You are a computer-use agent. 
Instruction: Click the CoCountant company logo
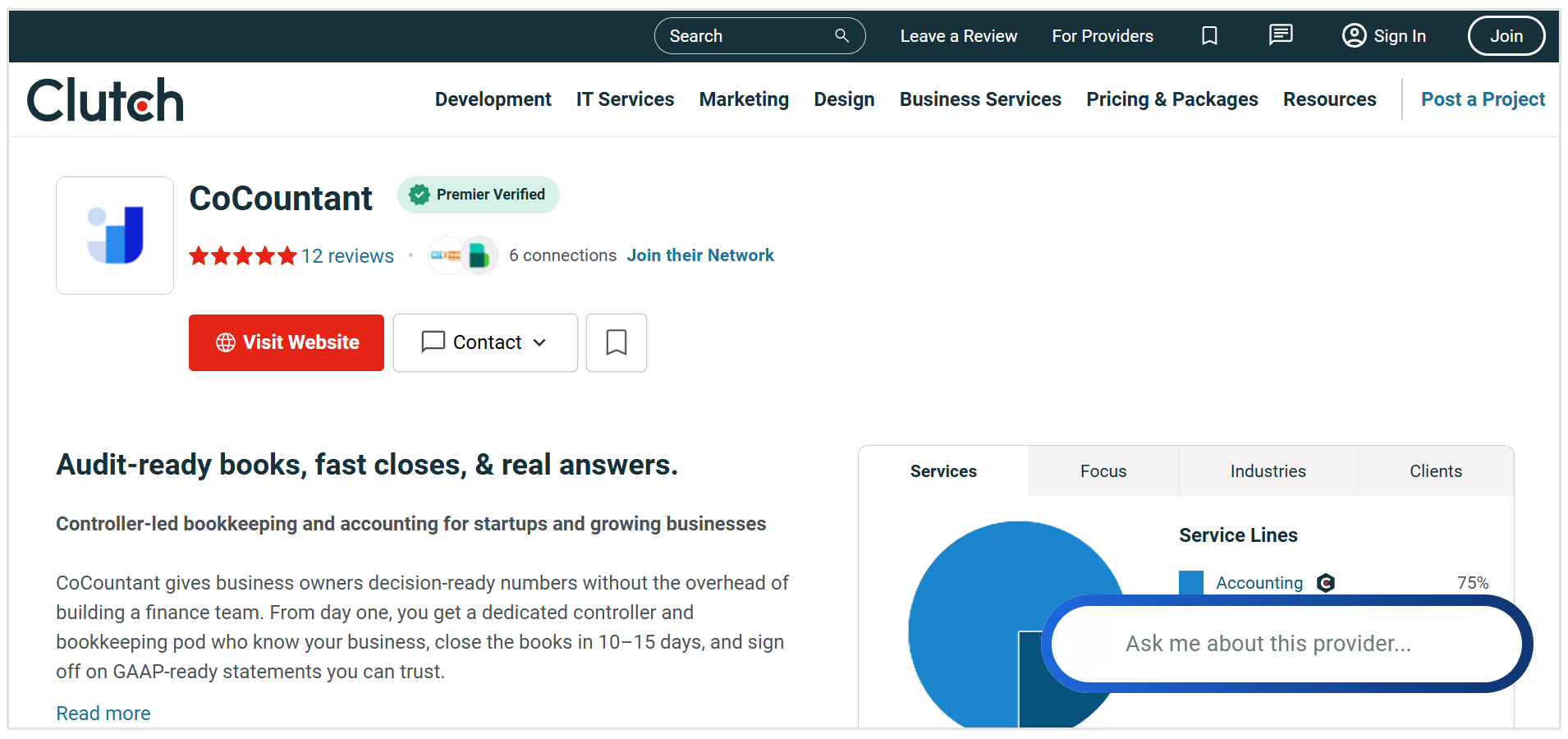pos(115,236)
